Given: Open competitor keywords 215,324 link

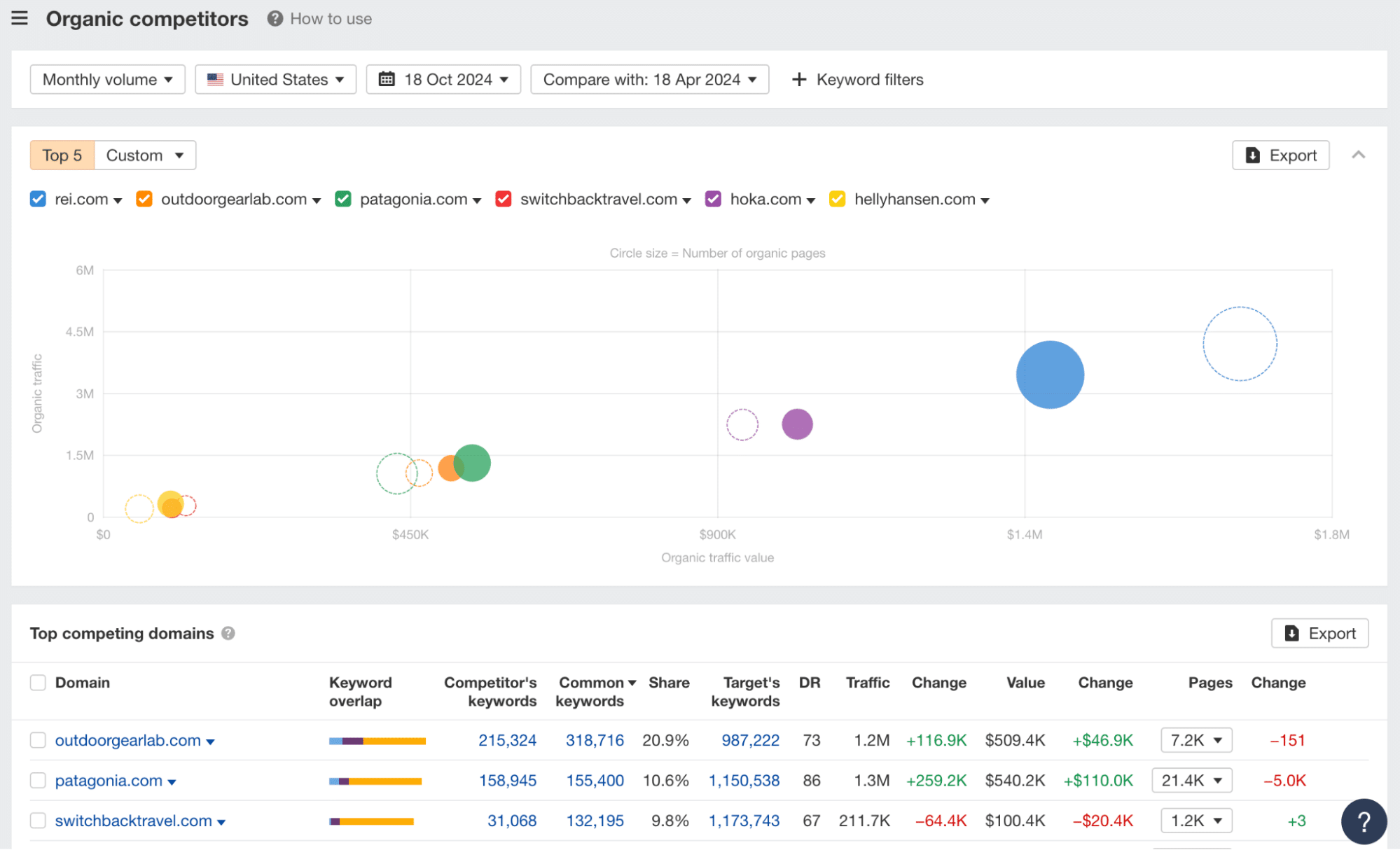Looking at the screenshot, I should click(x=508, y=740).
